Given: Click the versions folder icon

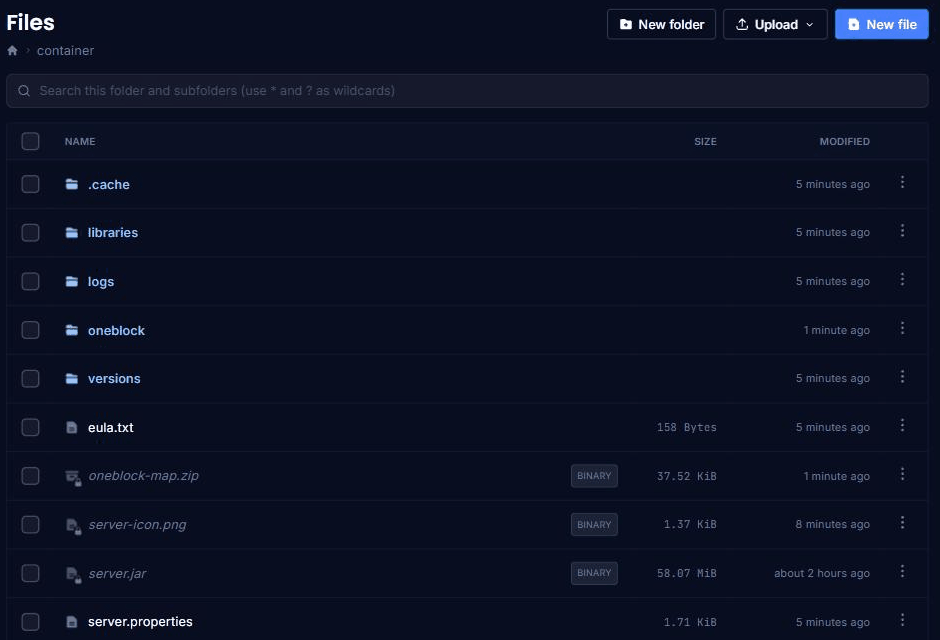Looking at the screenshot, I should pyautogui.click(x=72, y=379).
